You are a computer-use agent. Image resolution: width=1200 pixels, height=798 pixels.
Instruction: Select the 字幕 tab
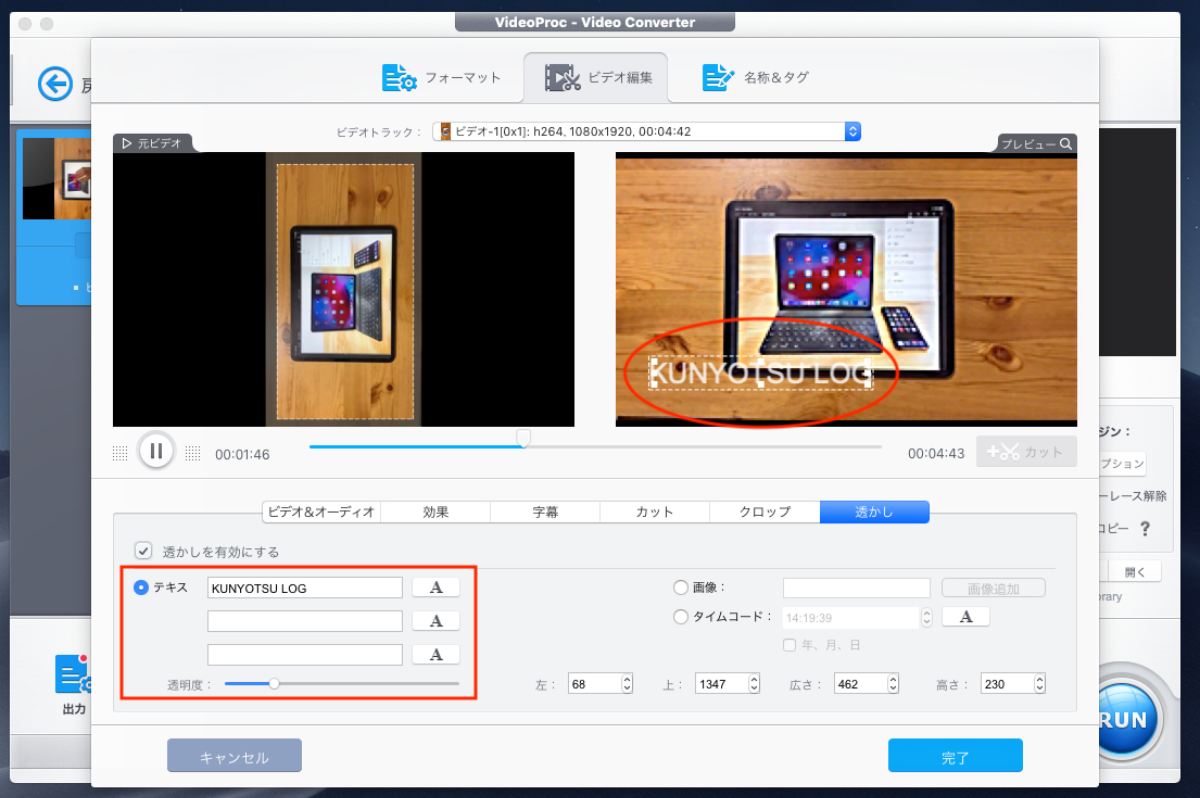coord(545,512)
